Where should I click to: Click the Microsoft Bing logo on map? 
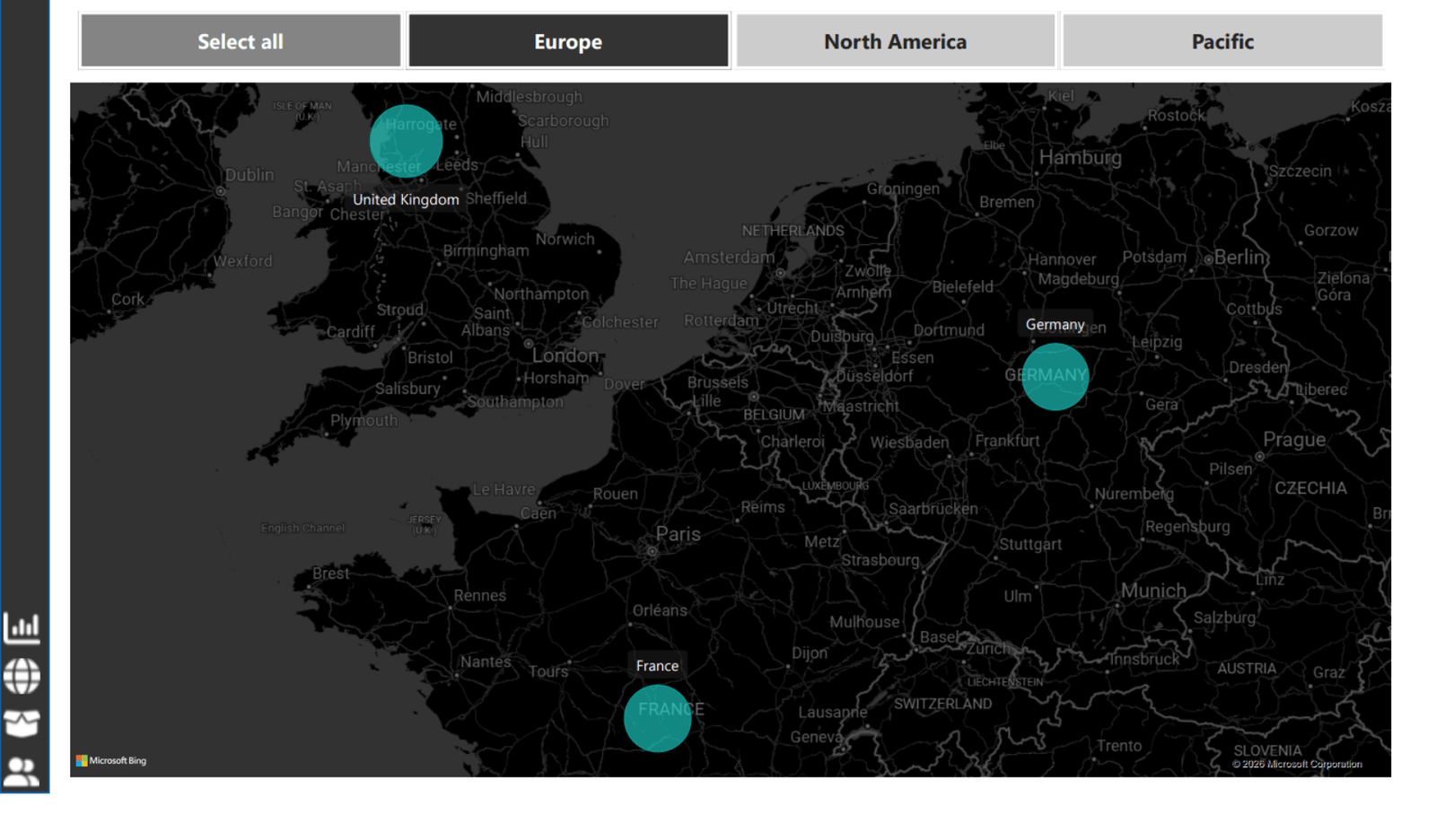pos(111,760)
